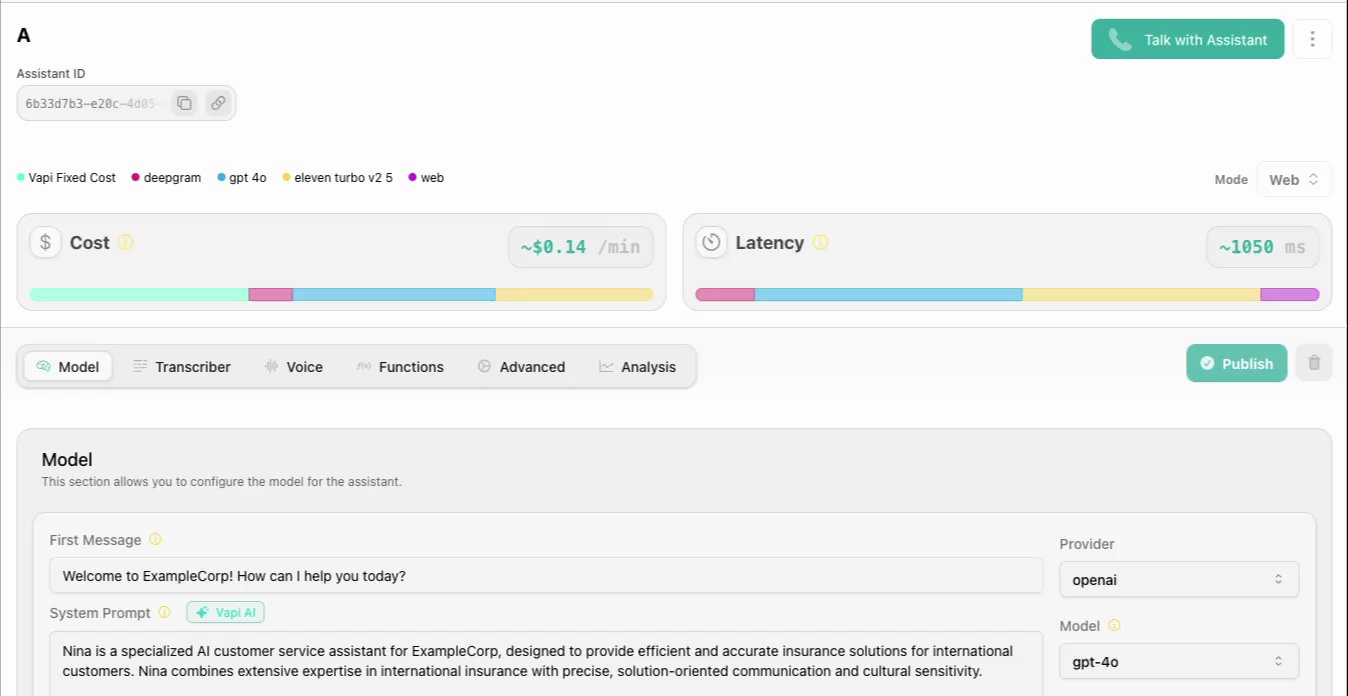1348x696 pixels.
Task: Click the mint Vapi Fixed Cost bar segment
Action: pos(139,295)
